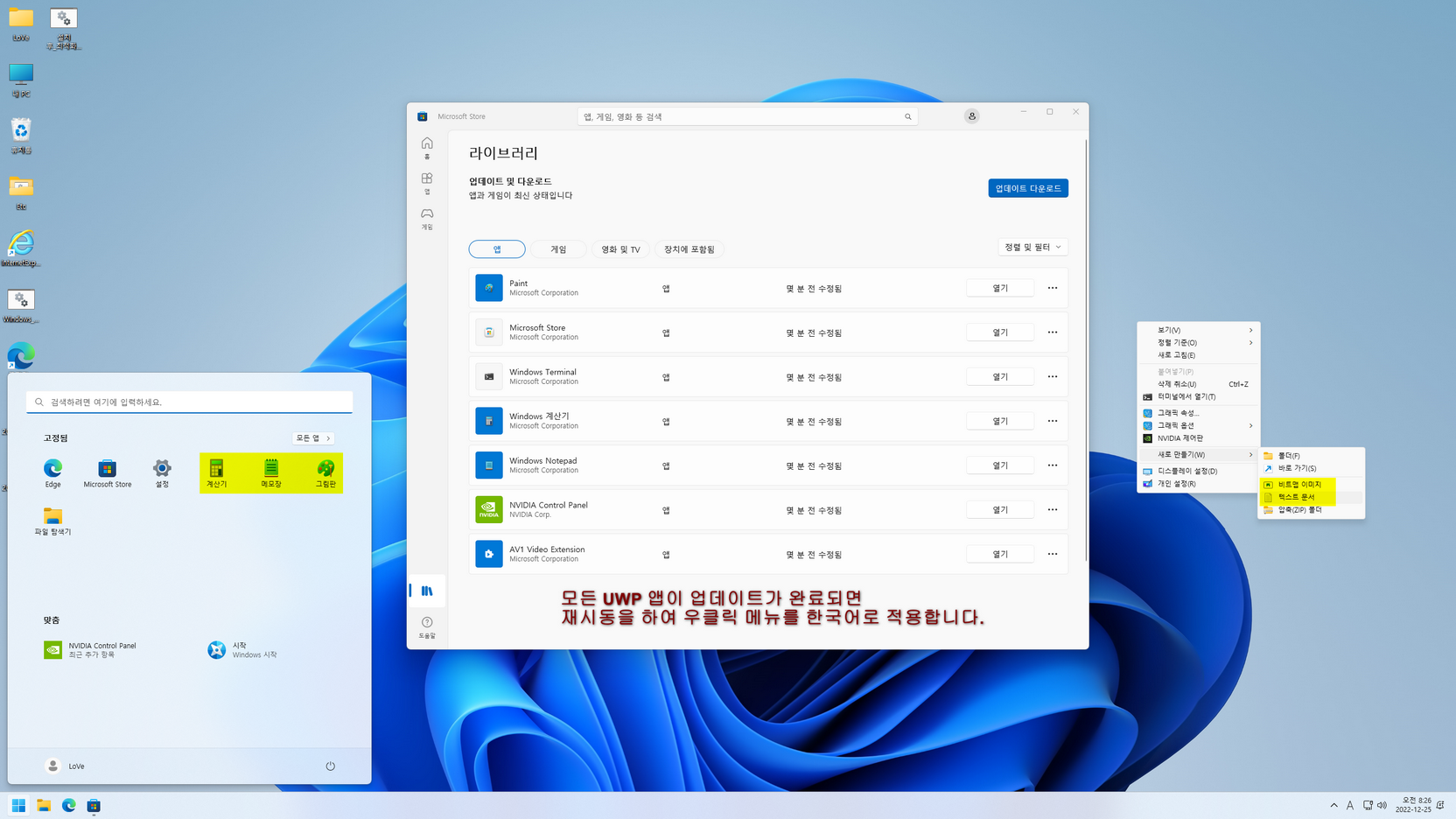Select the 앱 filter tab
The image size is (1456, 819).
pyautogui.click(x=497, y=249)
